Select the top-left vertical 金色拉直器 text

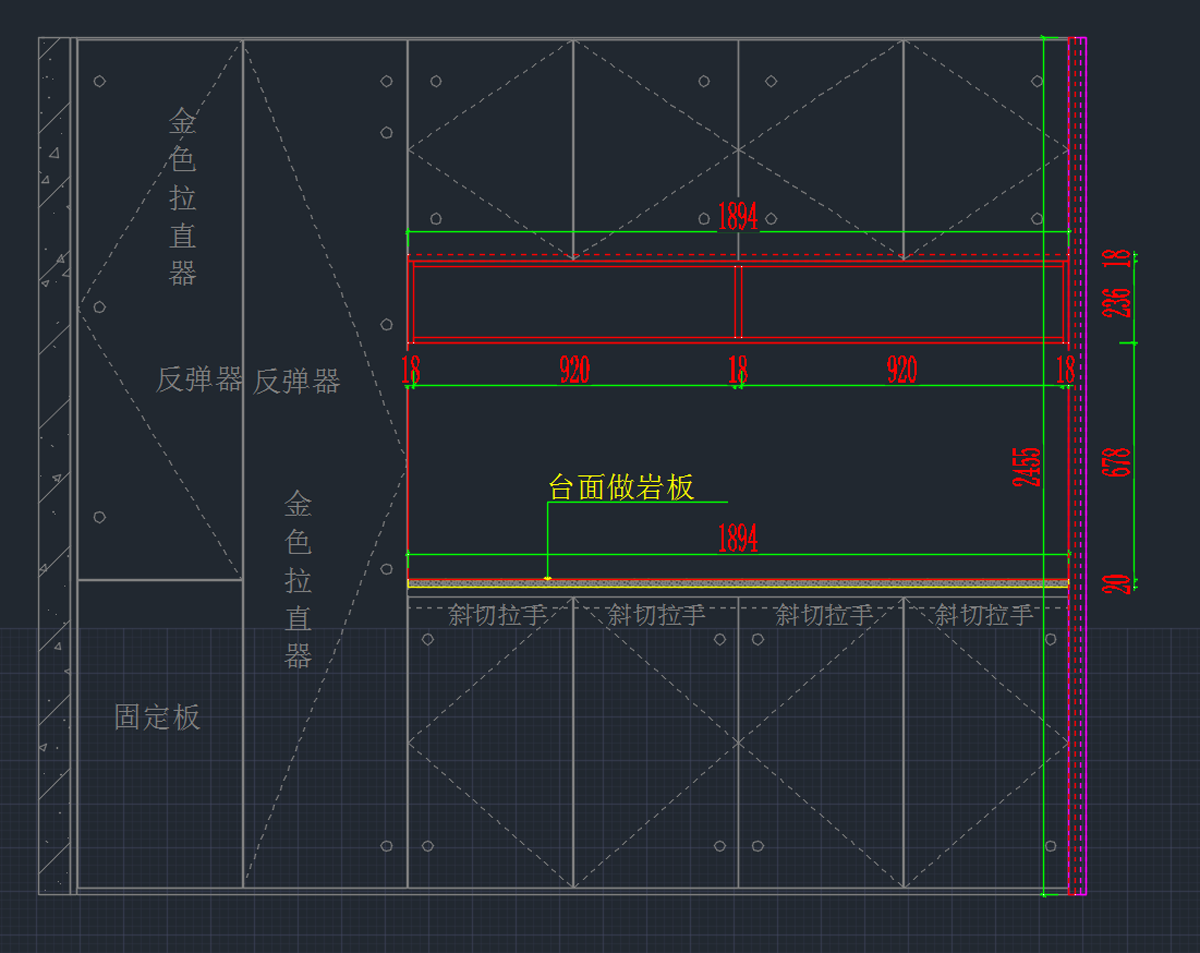point(182,198)
